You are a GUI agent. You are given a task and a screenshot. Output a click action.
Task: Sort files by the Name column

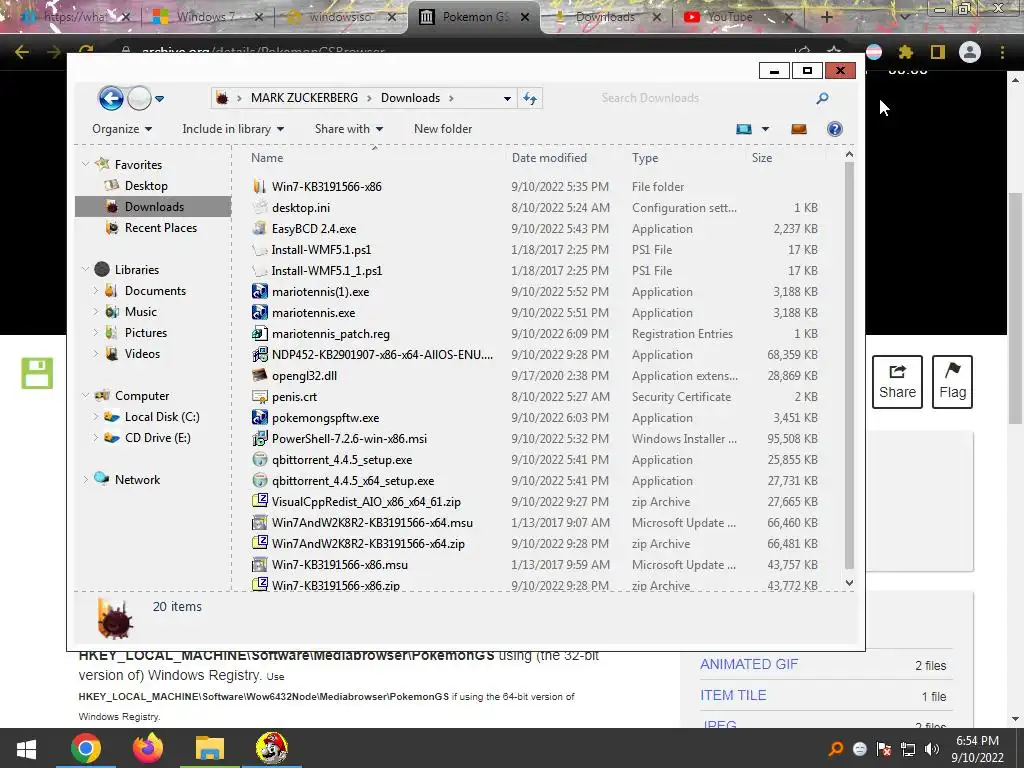coord(267,157)
